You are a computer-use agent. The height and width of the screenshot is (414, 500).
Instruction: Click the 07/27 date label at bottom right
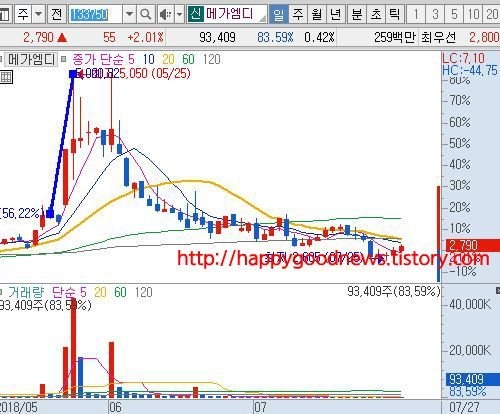[464, 407]
